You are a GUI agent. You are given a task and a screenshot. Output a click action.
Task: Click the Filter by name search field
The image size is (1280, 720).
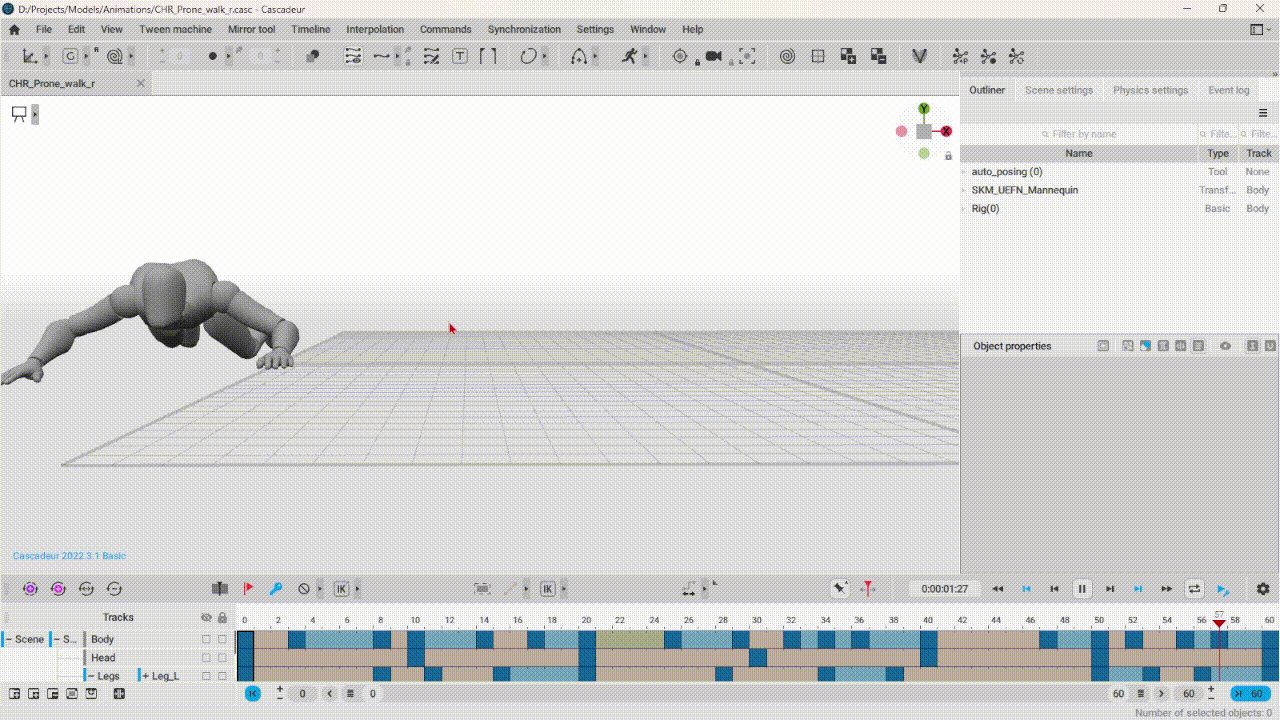pos(1080,134)
